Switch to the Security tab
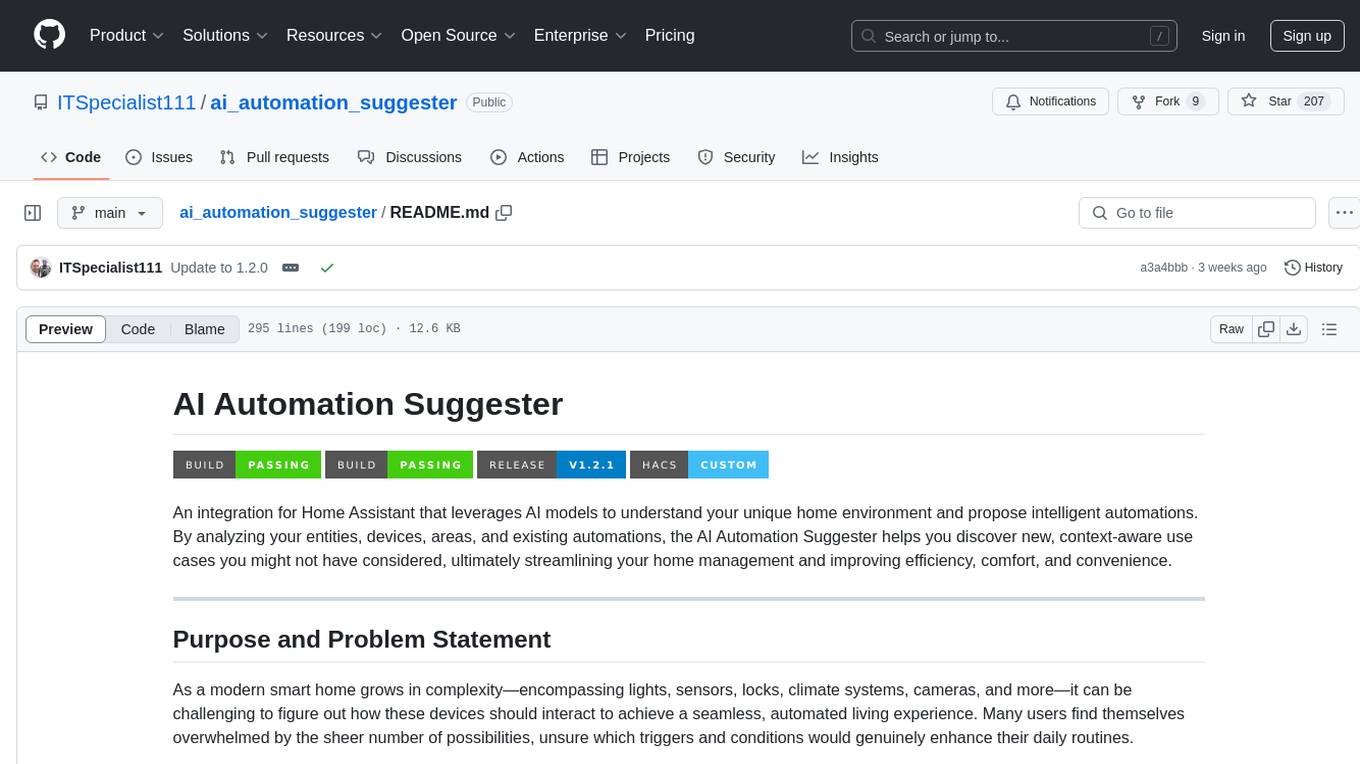This screenshot has height=764, width=1360. tap(736, 157)
